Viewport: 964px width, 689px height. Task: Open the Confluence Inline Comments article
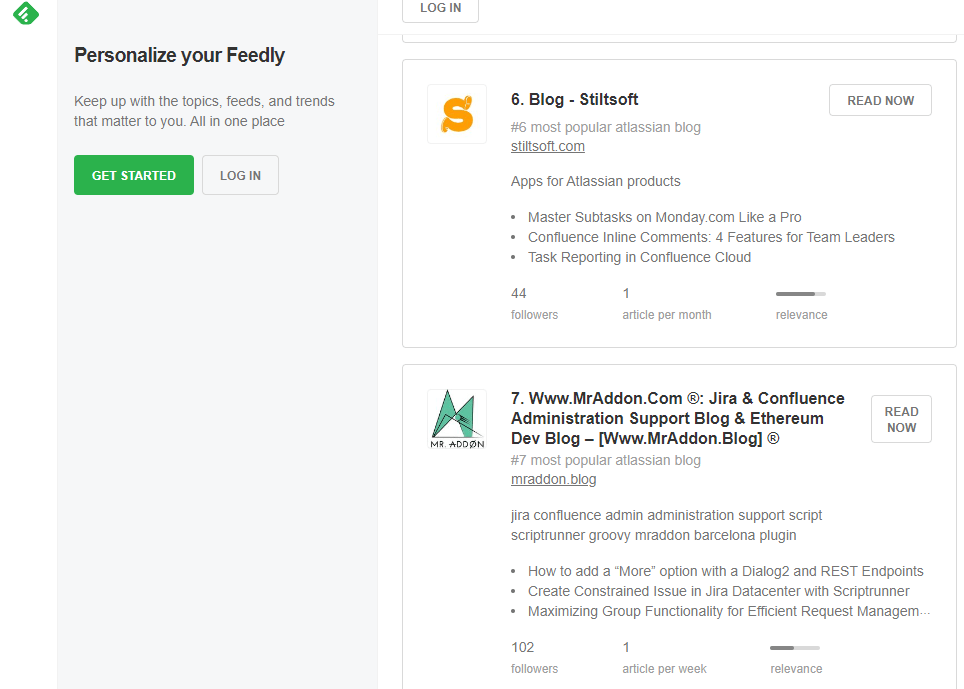711,237
